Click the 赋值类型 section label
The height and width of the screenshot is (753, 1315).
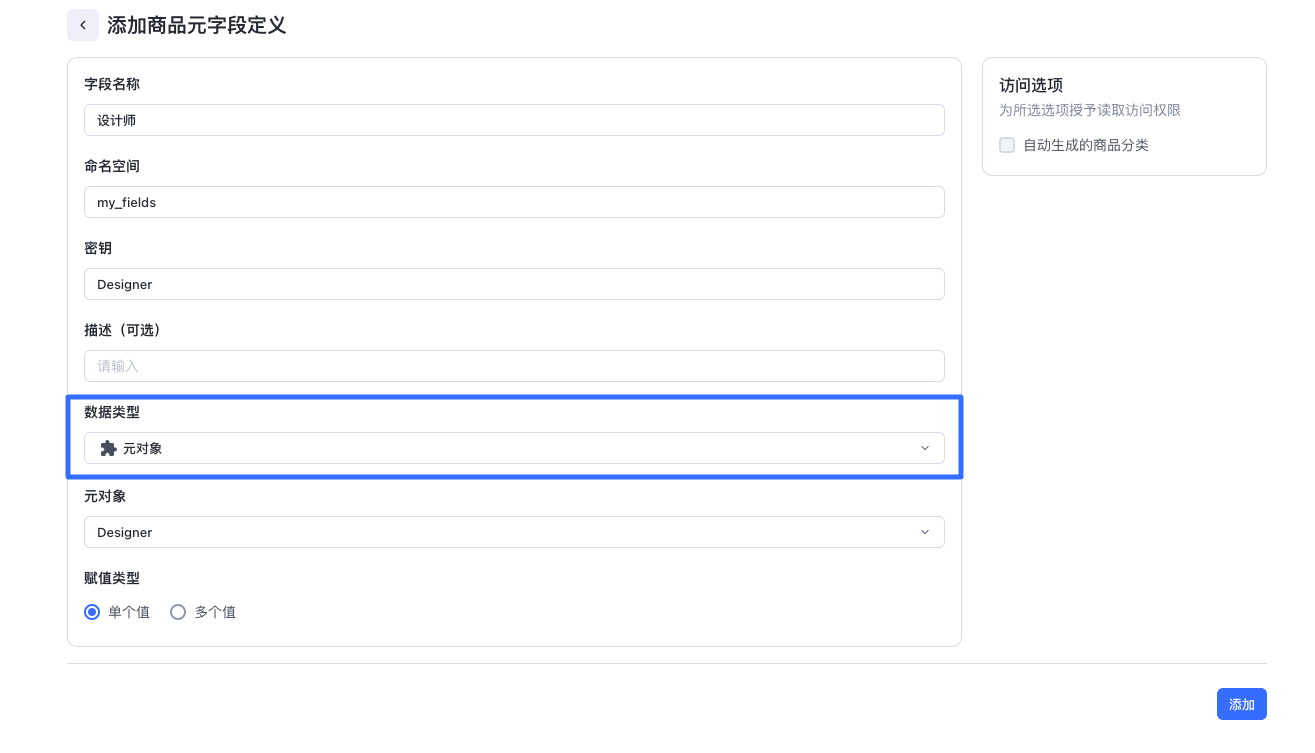(112, 578)
